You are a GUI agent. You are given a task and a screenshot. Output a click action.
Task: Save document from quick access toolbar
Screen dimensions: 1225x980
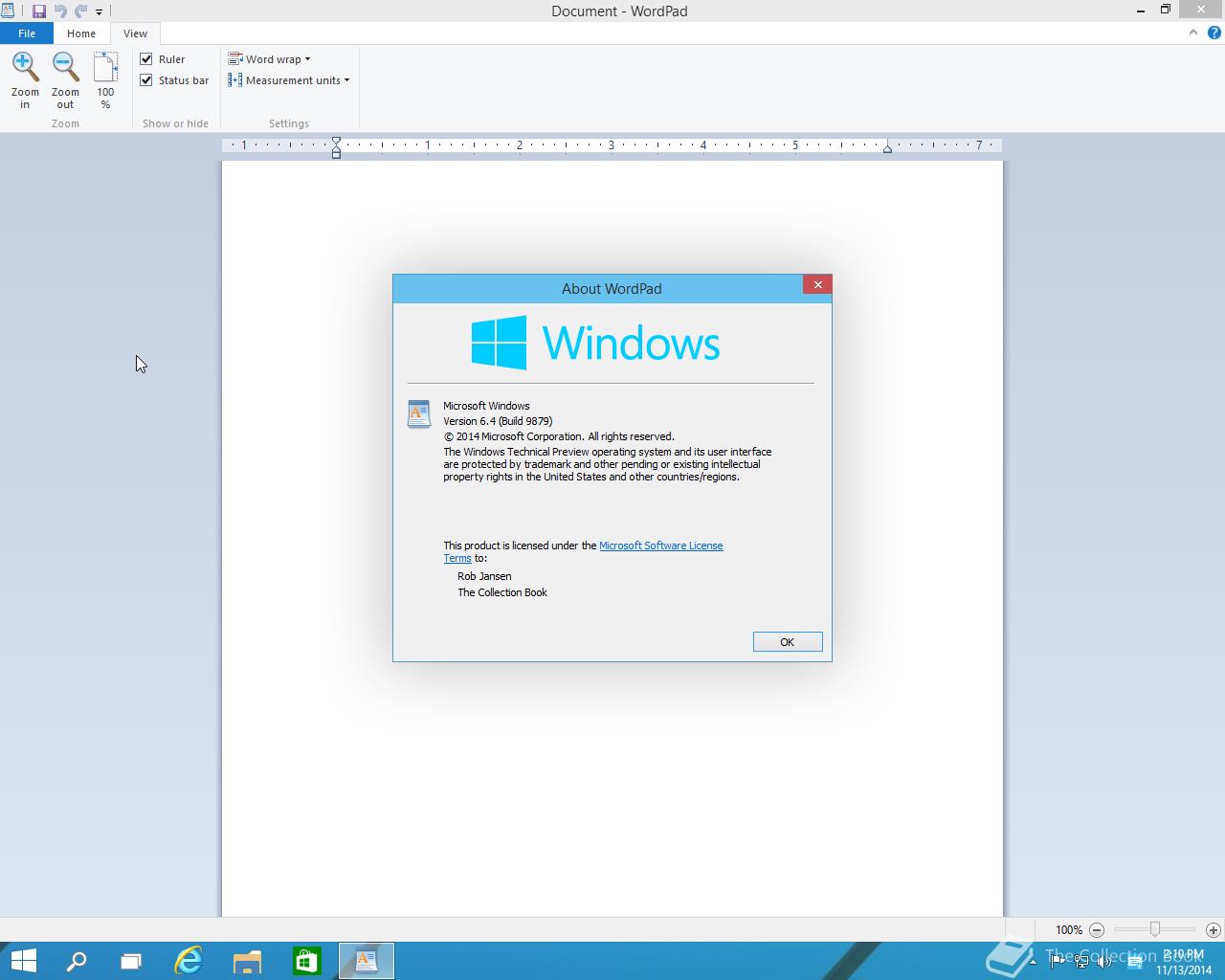(x=39, y=11)
